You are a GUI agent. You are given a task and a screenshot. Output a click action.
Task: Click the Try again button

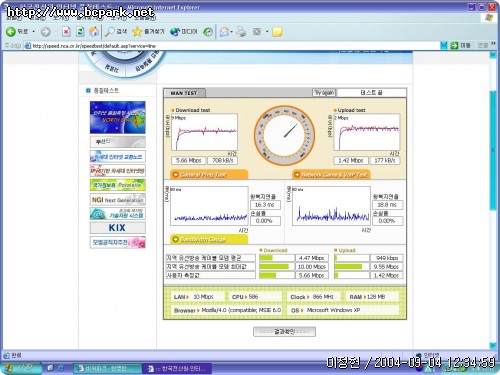click(x=324, y=92)
